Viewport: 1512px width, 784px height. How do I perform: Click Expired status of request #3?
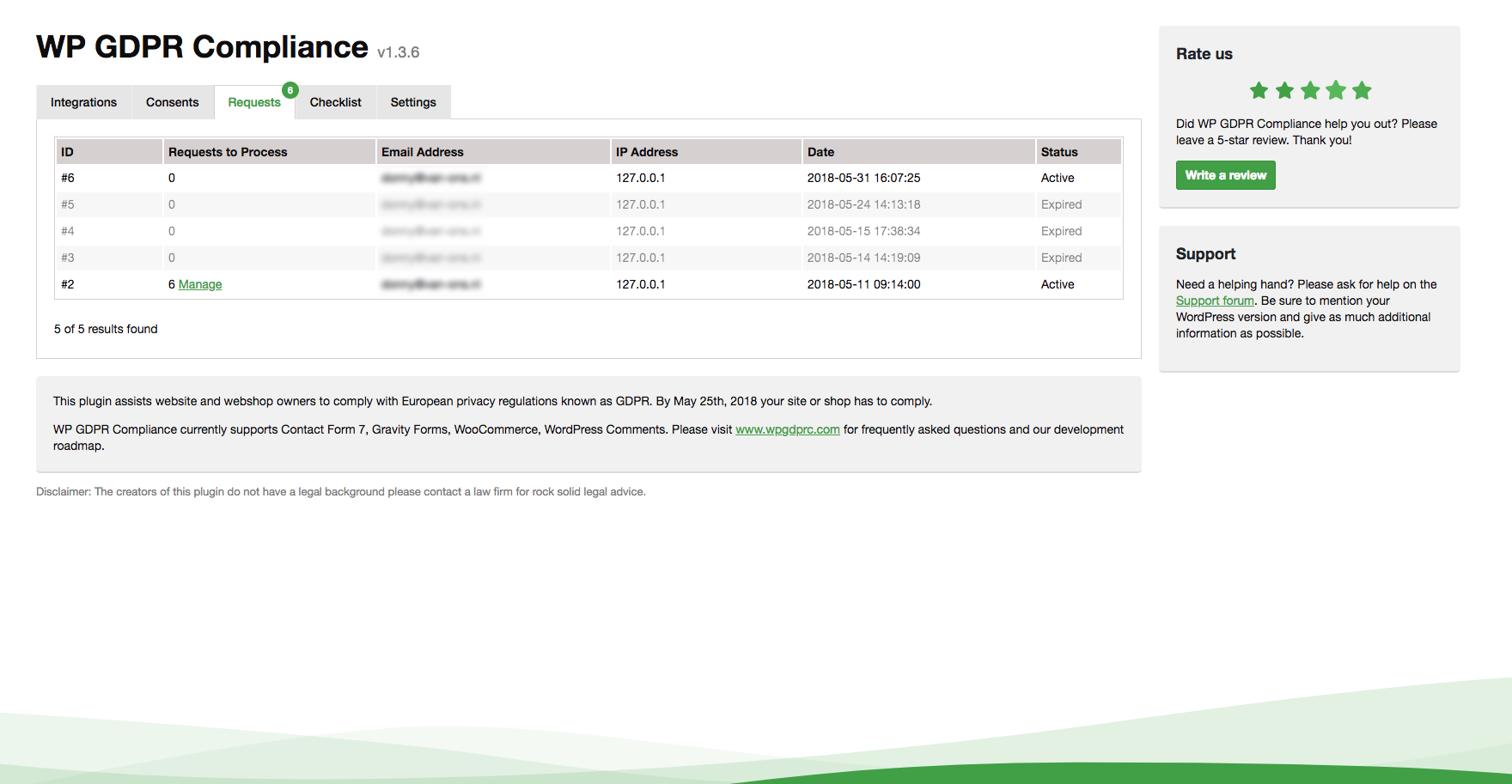pos(1061,258)
